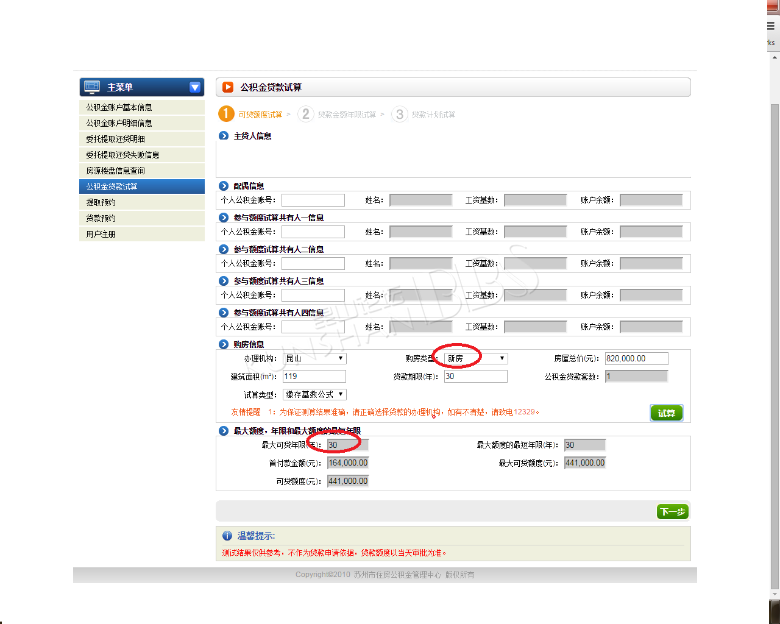Open the 办理机构 dropdown showing 昆山
The image size is (780, 624).
tap(314, 358)
